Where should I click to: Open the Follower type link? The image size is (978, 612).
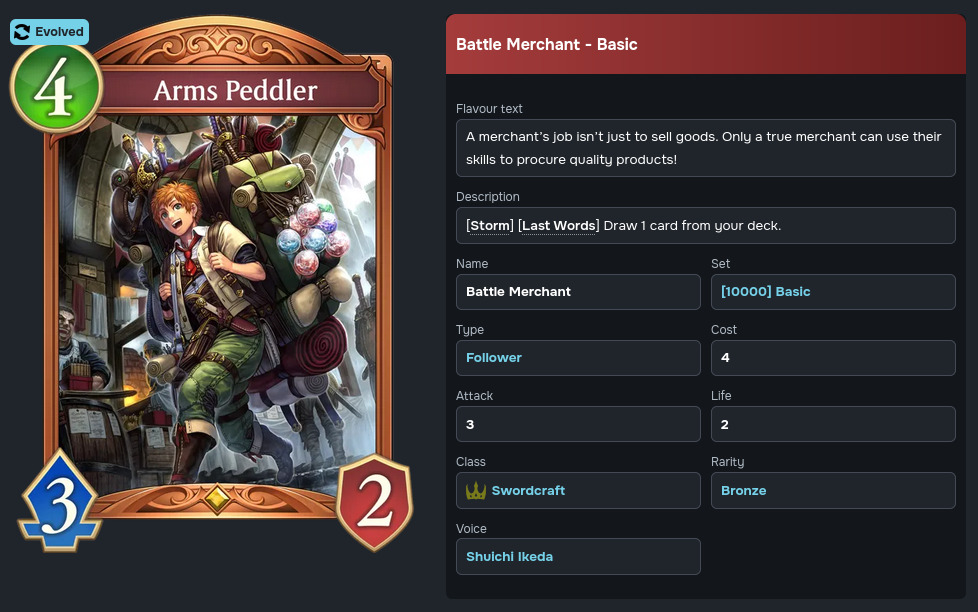point(493,358)
